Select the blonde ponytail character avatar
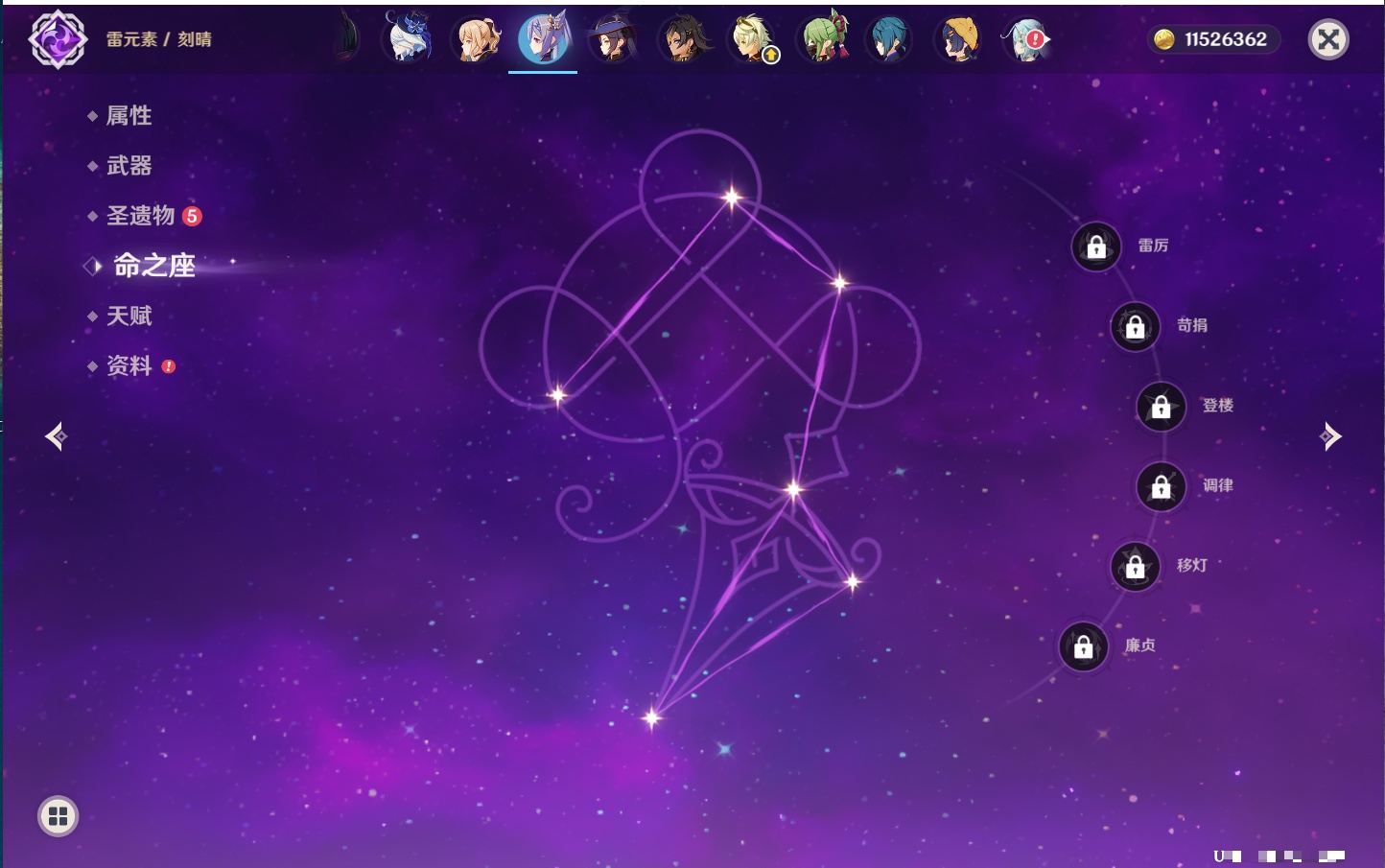 [476, 39]
